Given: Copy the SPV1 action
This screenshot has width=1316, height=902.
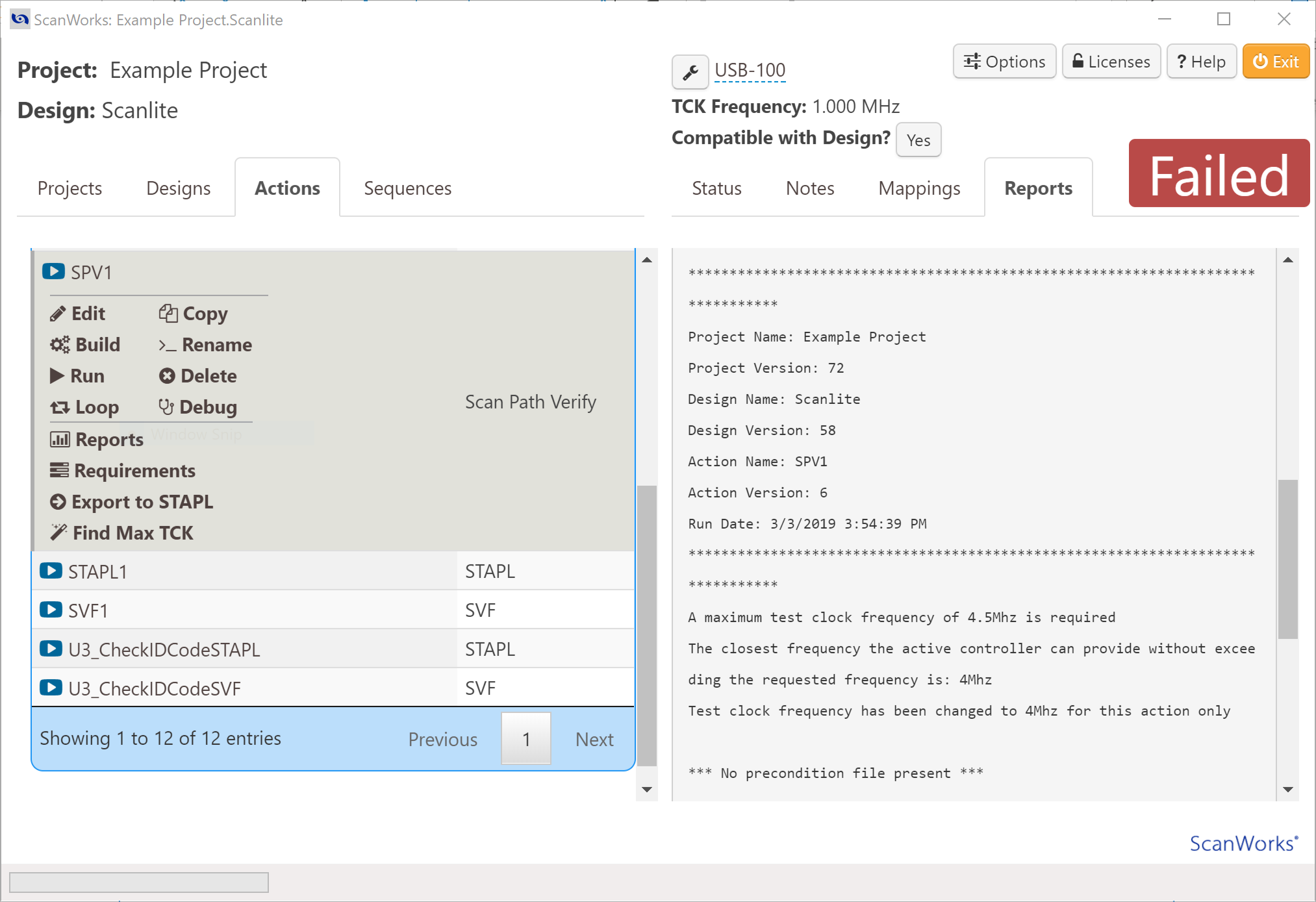Looking at the screenshot, I should (193, 314).
